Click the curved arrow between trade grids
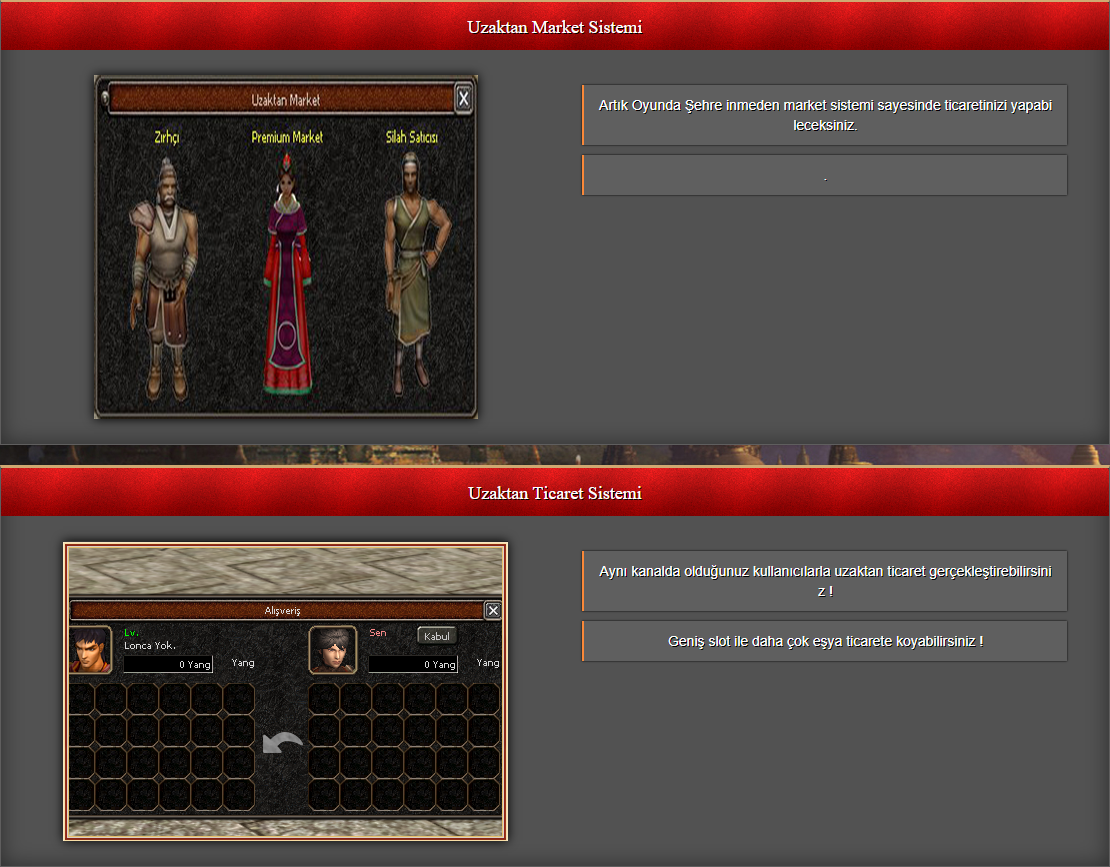 [x=282, y=742]
